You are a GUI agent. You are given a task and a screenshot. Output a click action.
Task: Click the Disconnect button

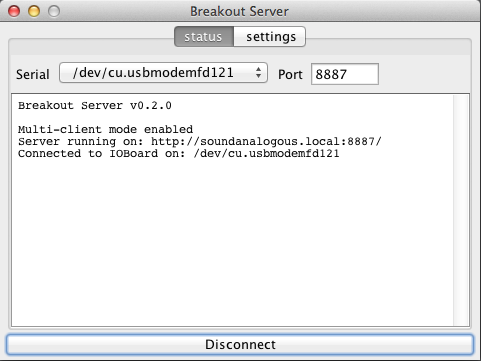[240, 345]
